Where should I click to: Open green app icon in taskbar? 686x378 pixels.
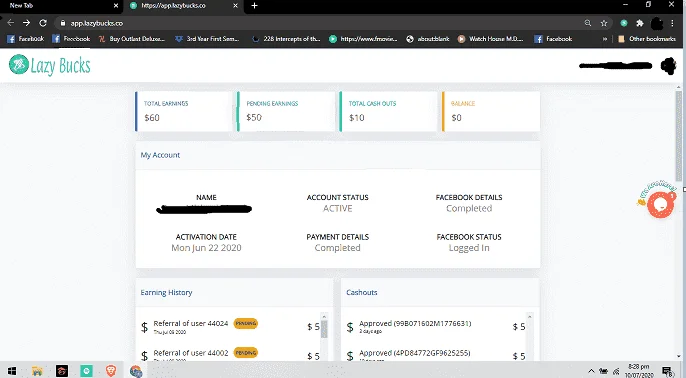point(87,371)
